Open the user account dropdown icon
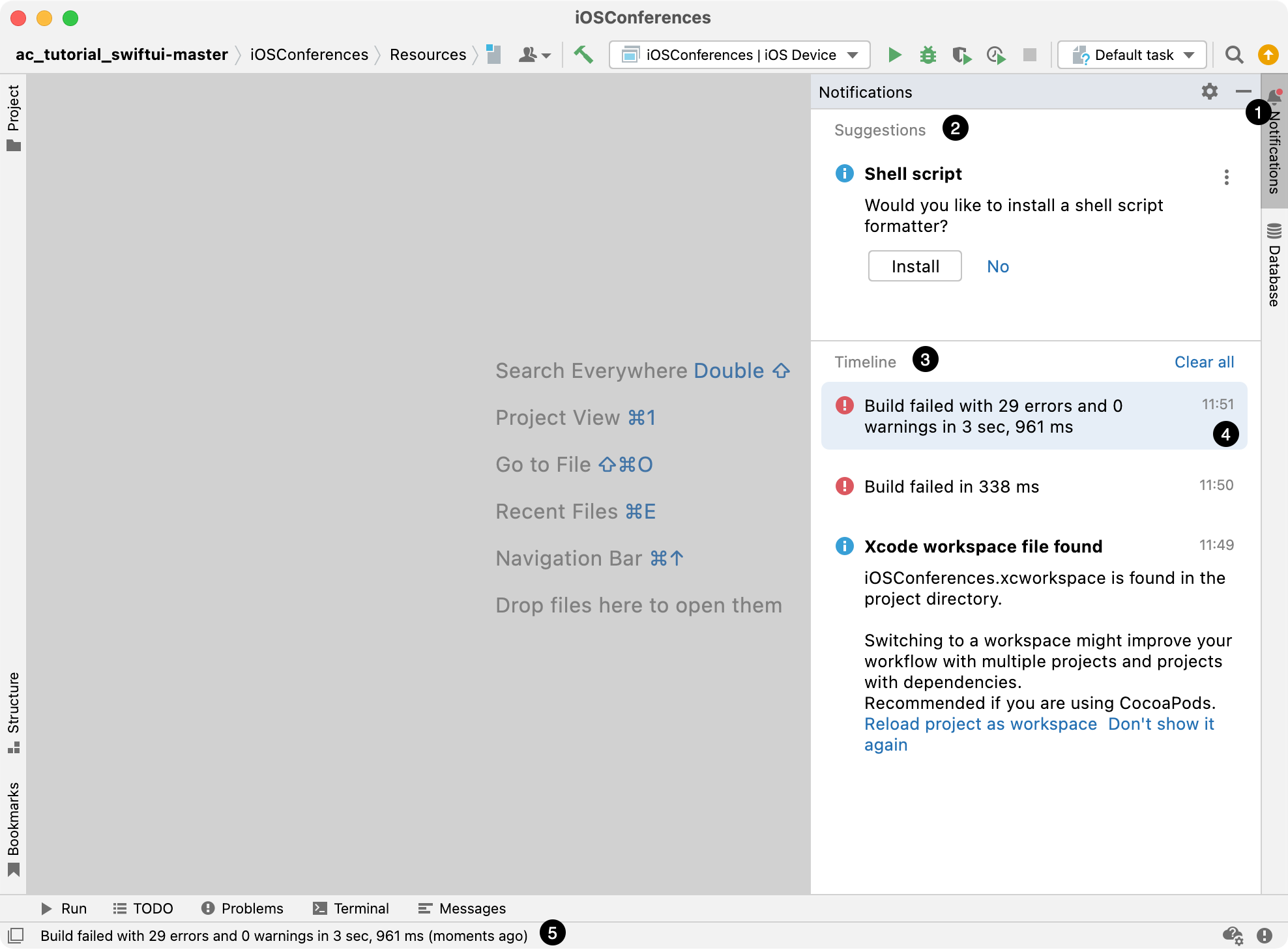 click(534, 55)
